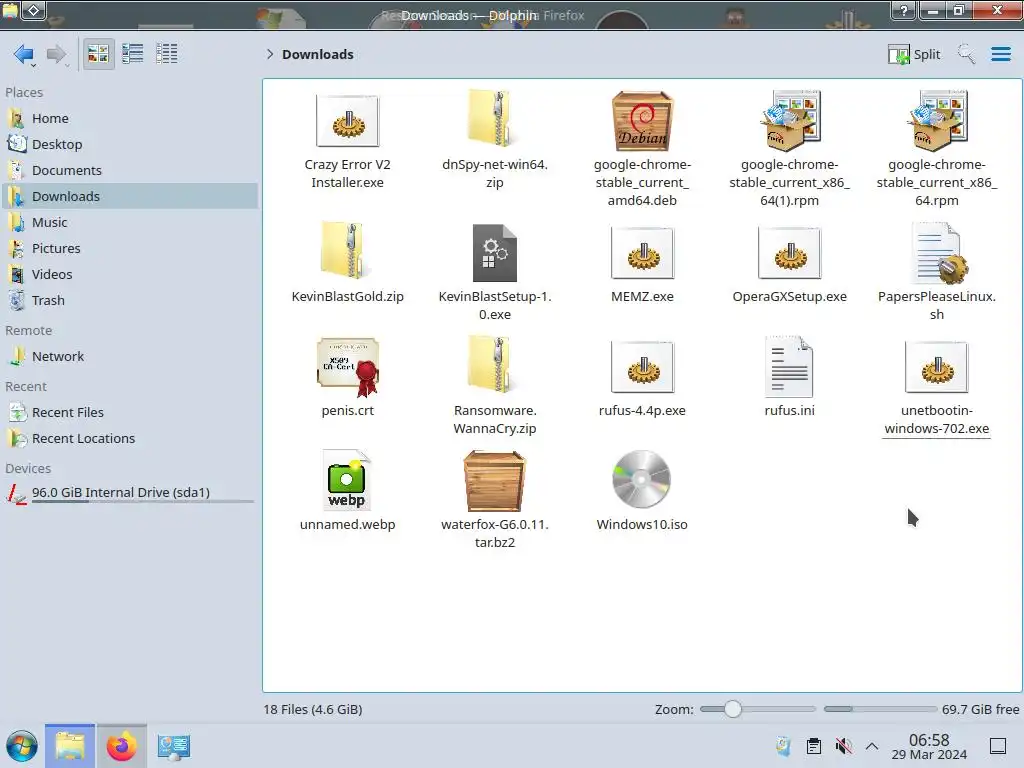1024x768 pixels.
Task: Open Home in Places
Action: coord(129,118)
